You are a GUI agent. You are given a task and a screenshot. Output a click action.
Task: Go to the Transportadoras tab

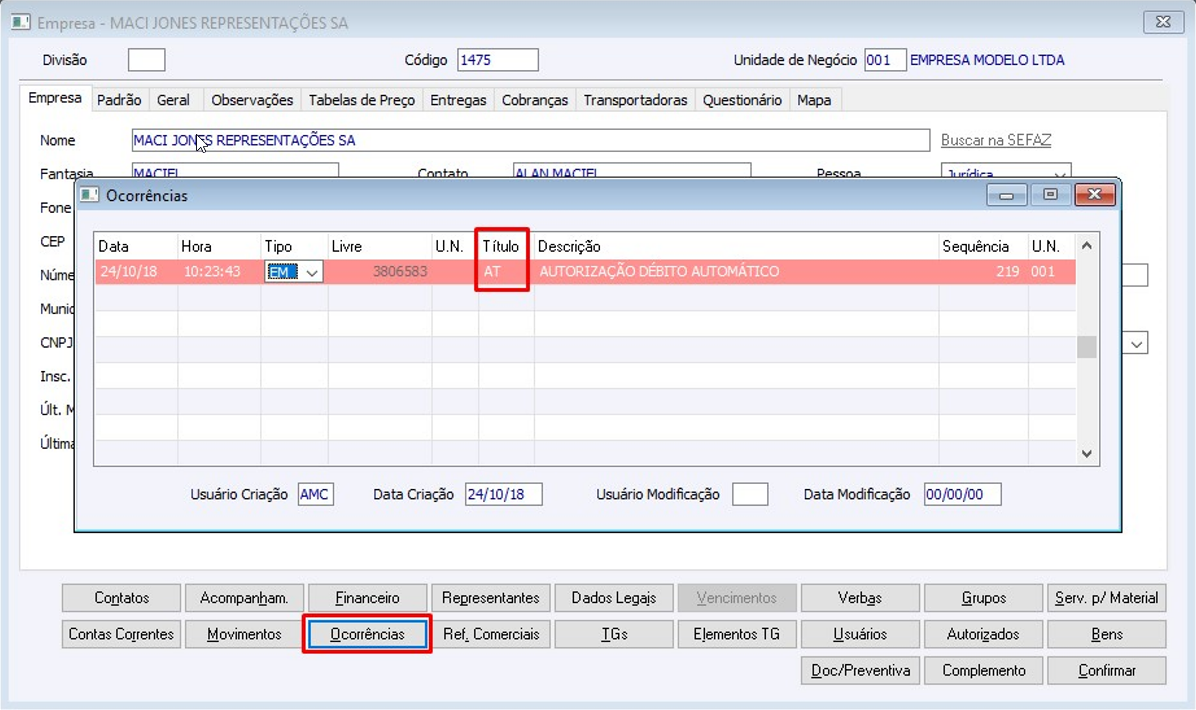pyautogui.click(x=635, y=100)
